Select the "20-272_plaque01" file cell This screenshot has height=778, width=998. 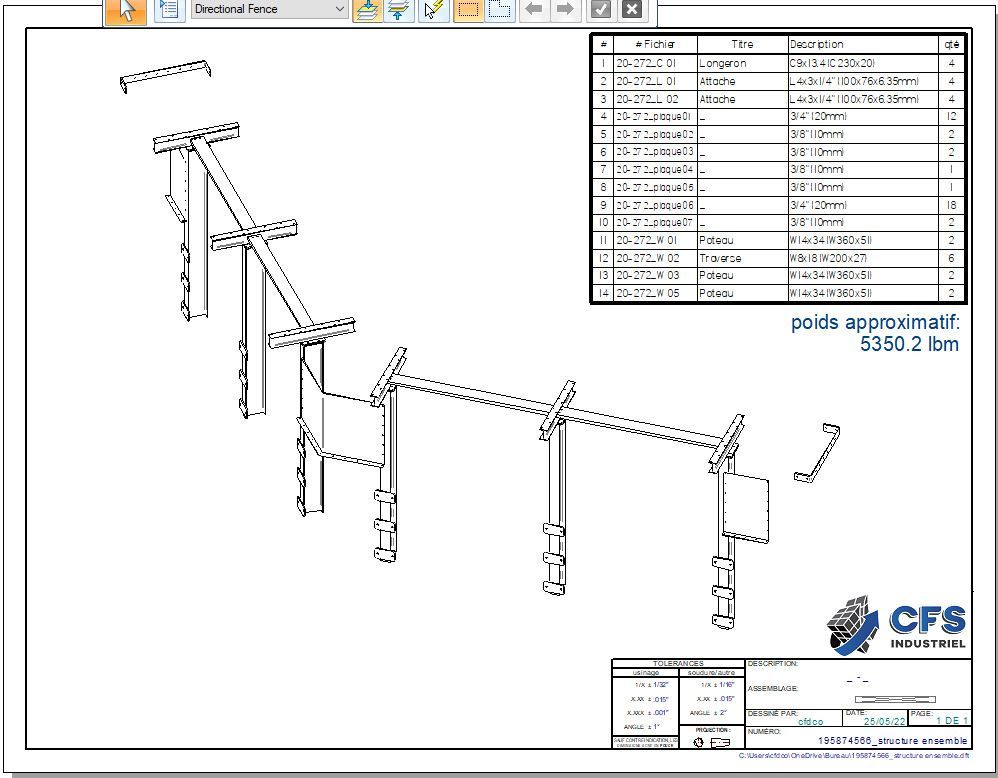pyautogui.click(x=655, y=117)
